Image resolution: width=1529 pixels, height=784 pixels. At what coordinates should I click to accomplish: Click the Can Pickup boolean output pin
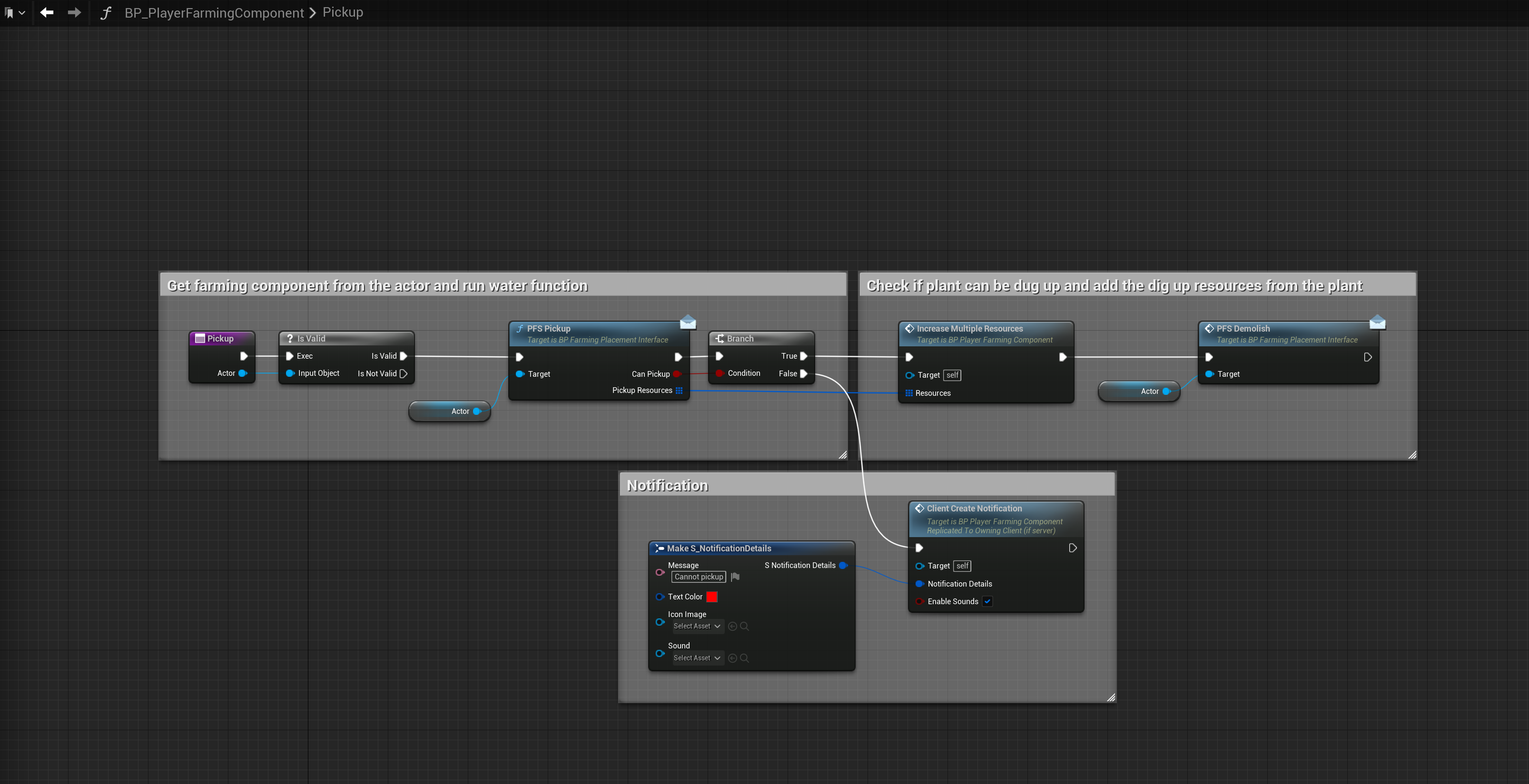(x=676, y=374)
